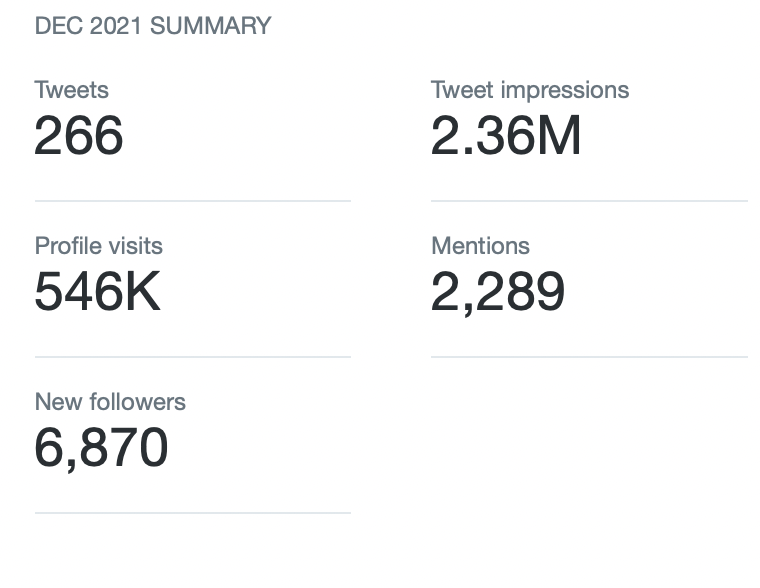Click the 6,870 new followers value

click(101, 448)
